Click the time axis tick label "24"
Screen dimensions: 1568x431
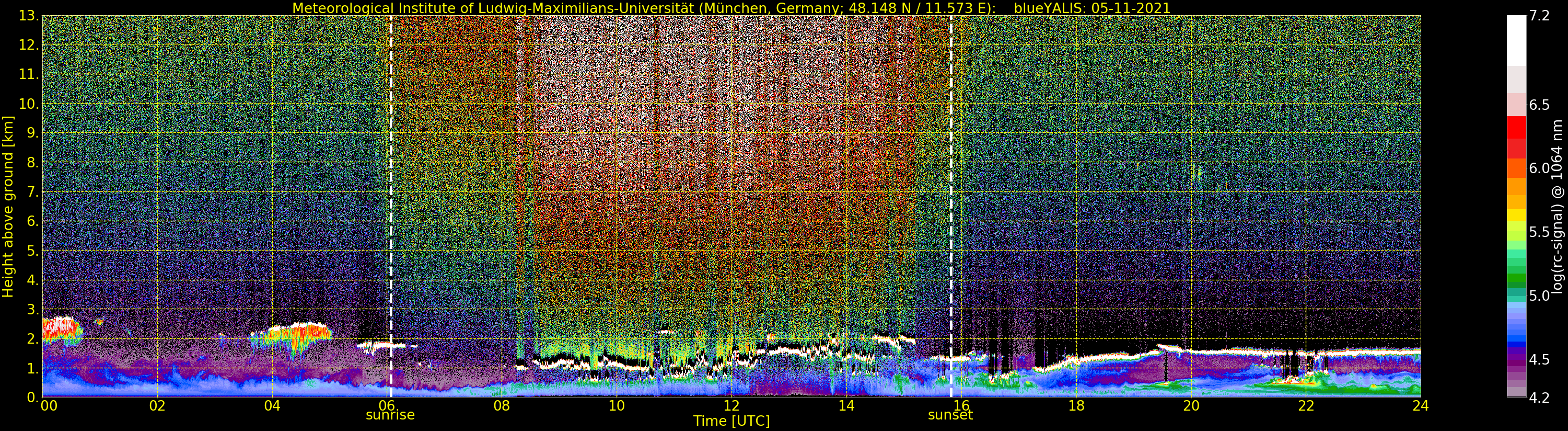click(x=1421, y=405)
